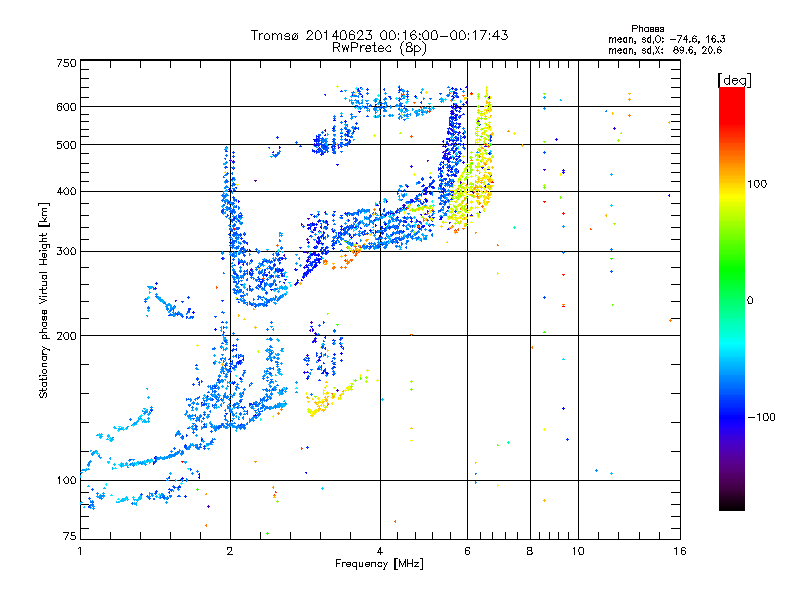Image resolution: width=800 pixels, height=600 pixels.
Task: Click the colorbar label '0'
Action: pyautogui.click(x=750, y=300)
